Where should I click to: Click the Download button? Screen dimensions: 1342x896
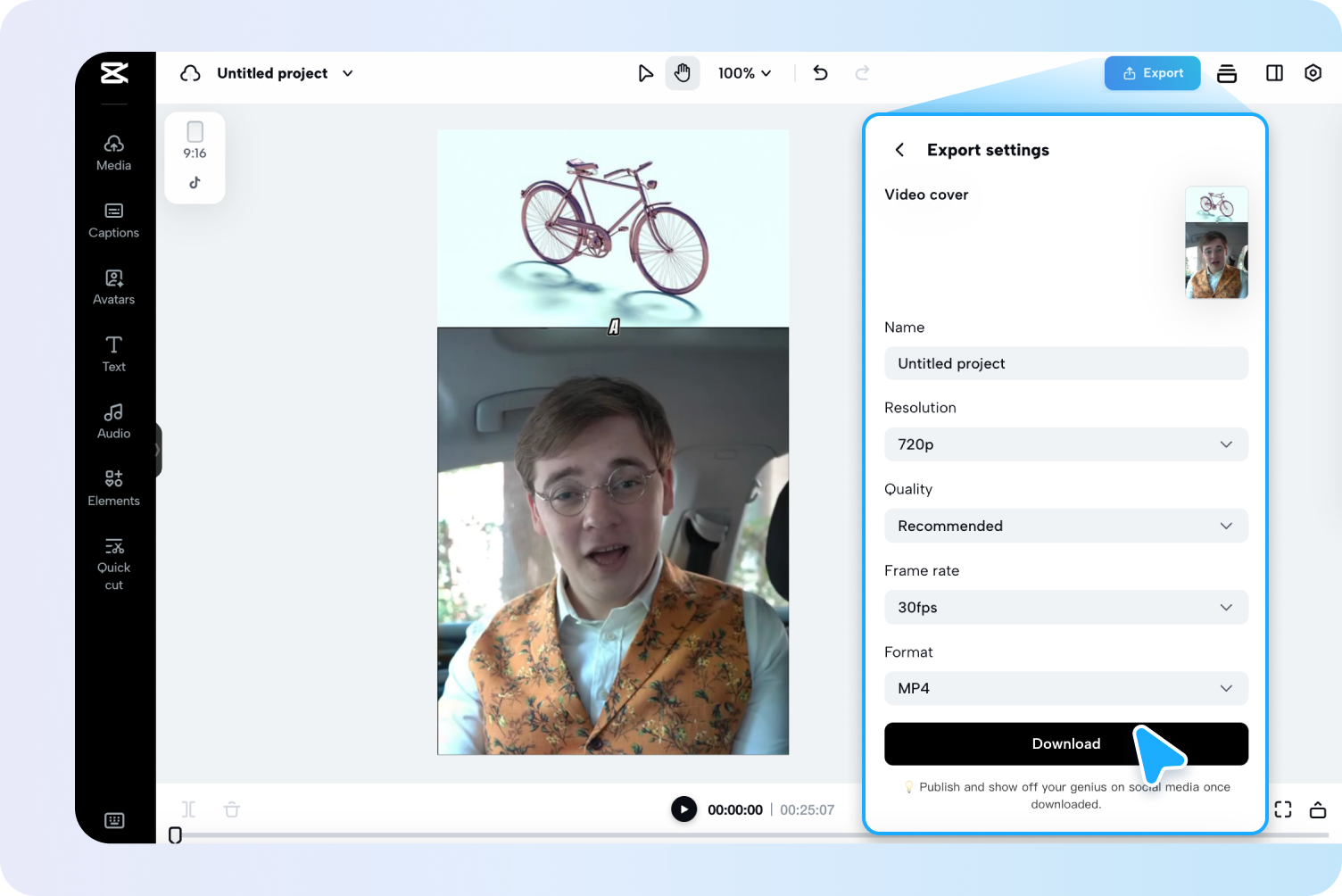tap(1066, 743)
